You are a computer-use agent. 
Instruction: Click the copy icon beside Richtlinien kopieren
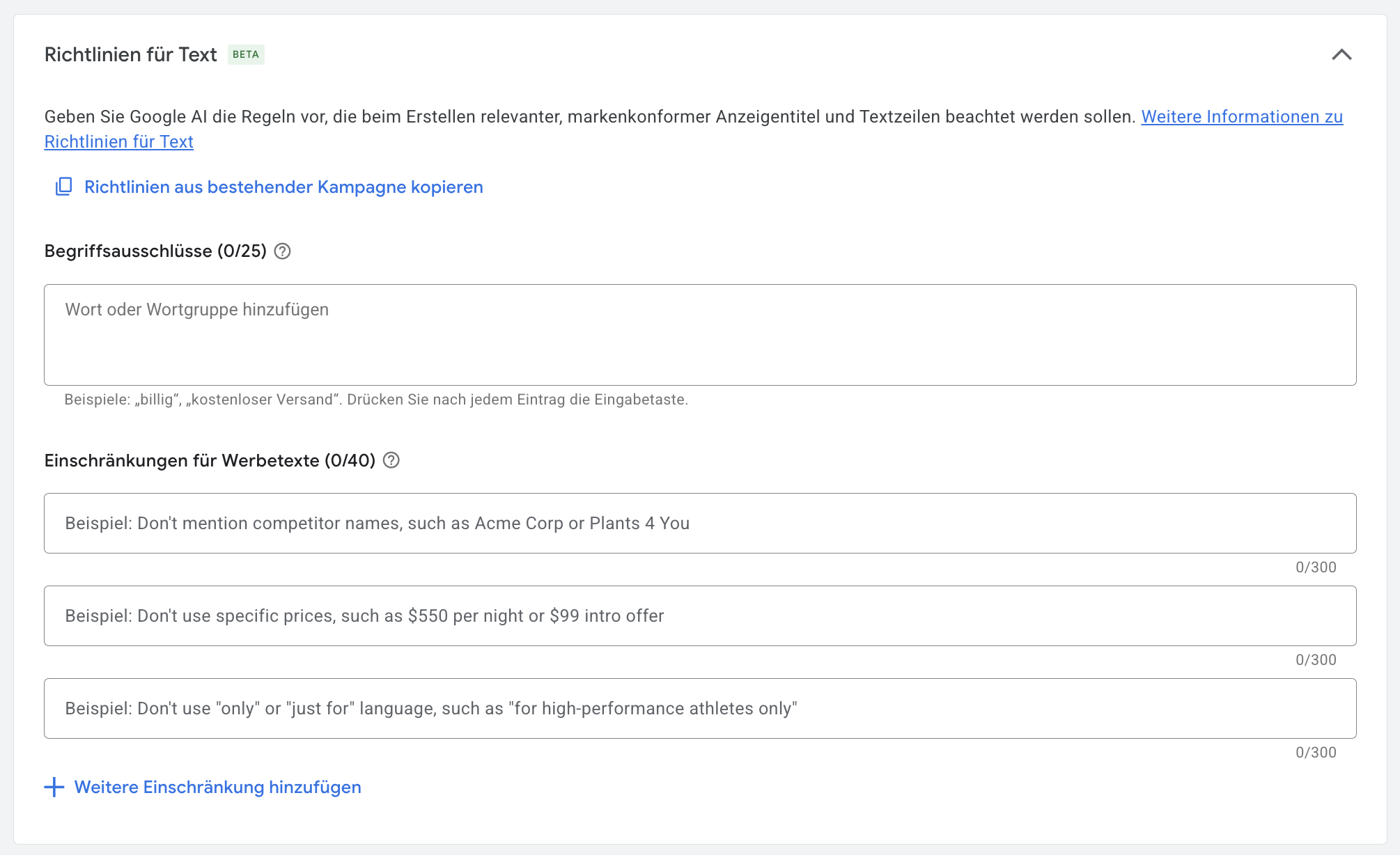[x=63, y=187]
